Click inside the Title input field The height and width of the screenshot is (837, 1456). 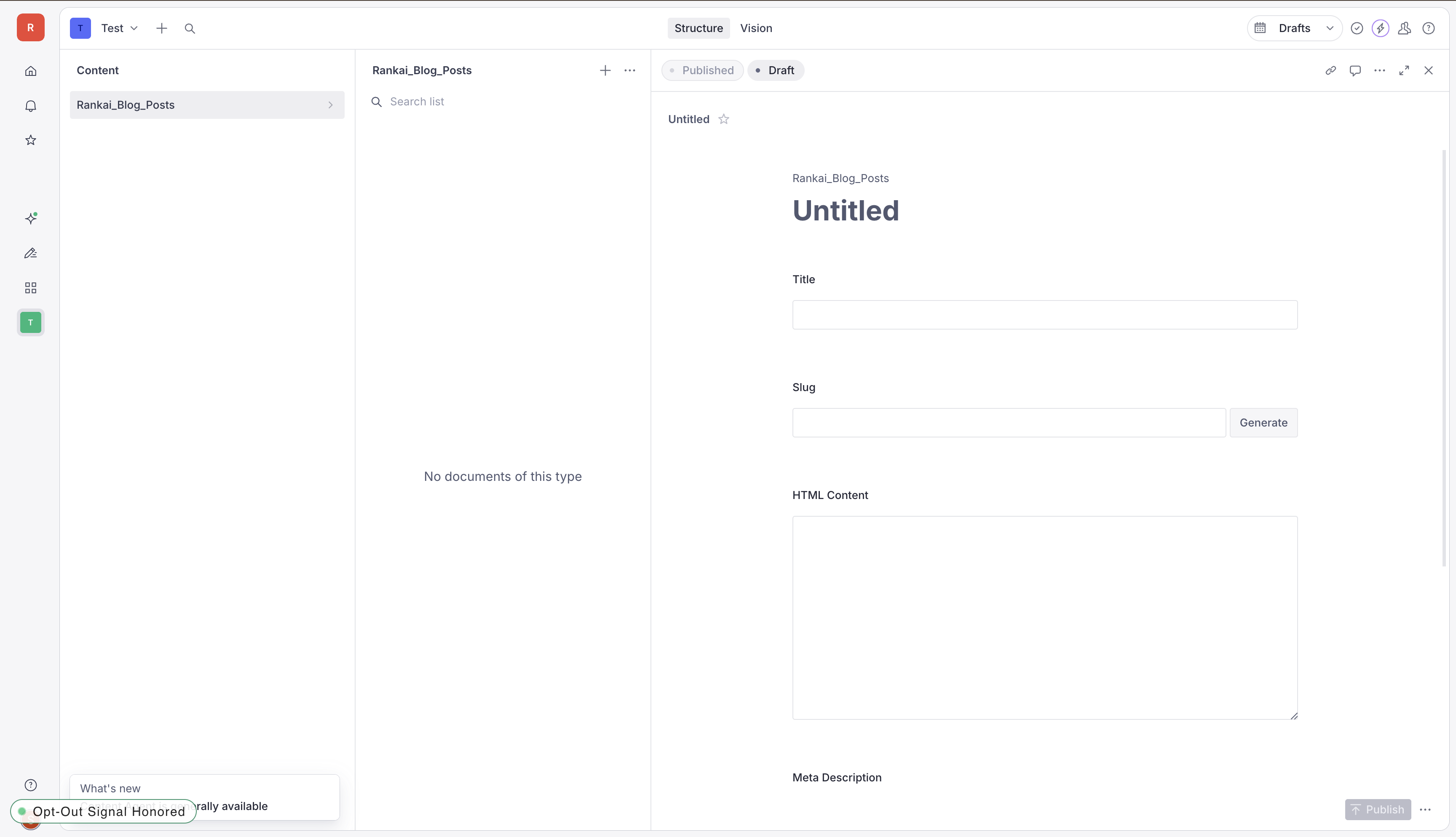click(1044, 314)
